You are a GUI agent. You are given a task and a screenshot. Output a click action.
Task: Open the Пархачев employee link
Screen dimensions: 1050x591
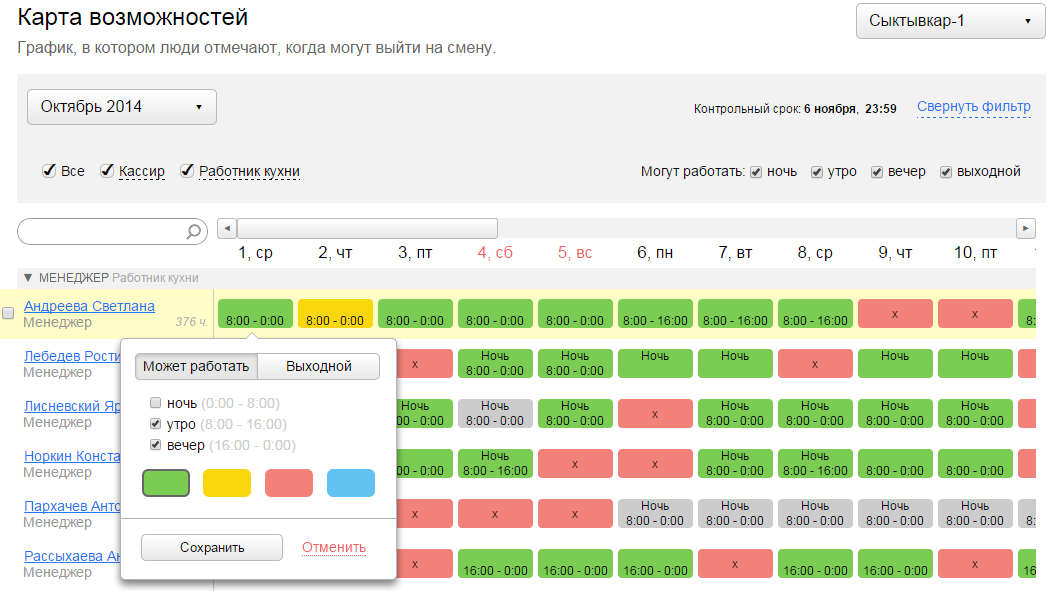[x=72, y=506]
